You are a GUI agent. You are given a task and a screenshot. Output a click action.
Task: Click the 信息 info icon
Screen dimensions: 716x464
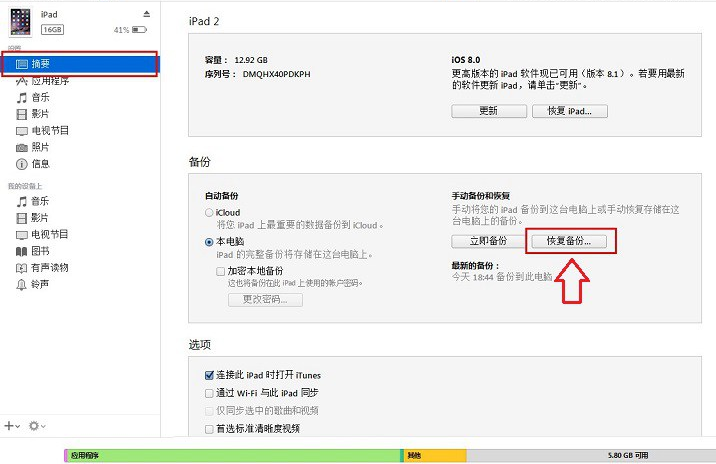(x=21, y=164)
